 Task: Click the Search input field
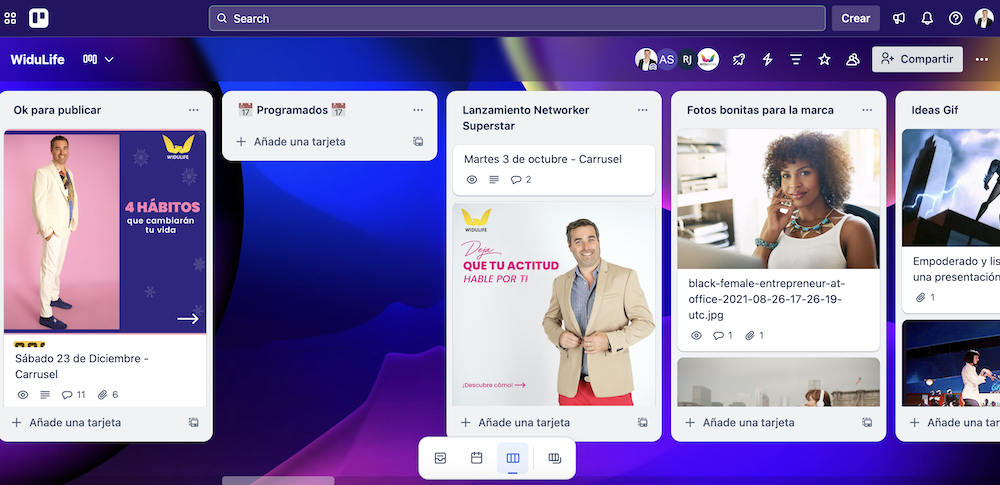(517, 19)
